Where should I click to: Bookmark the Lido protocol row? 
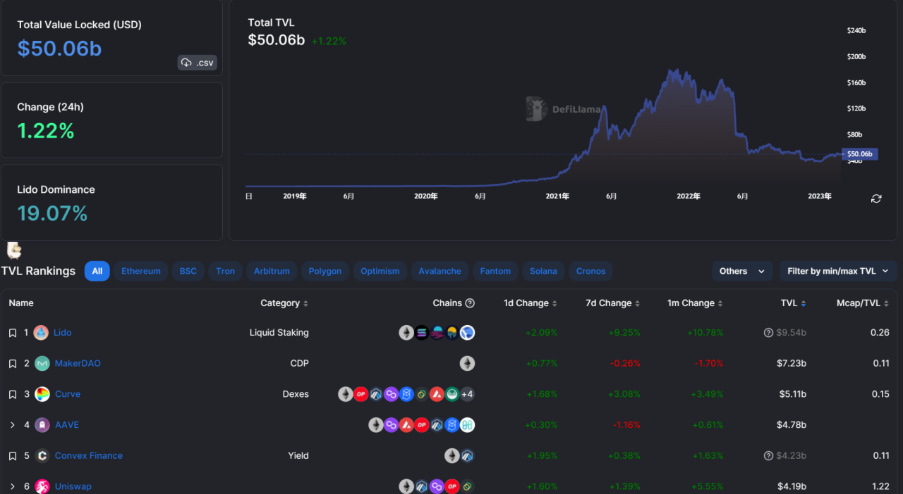coord(12,333)
